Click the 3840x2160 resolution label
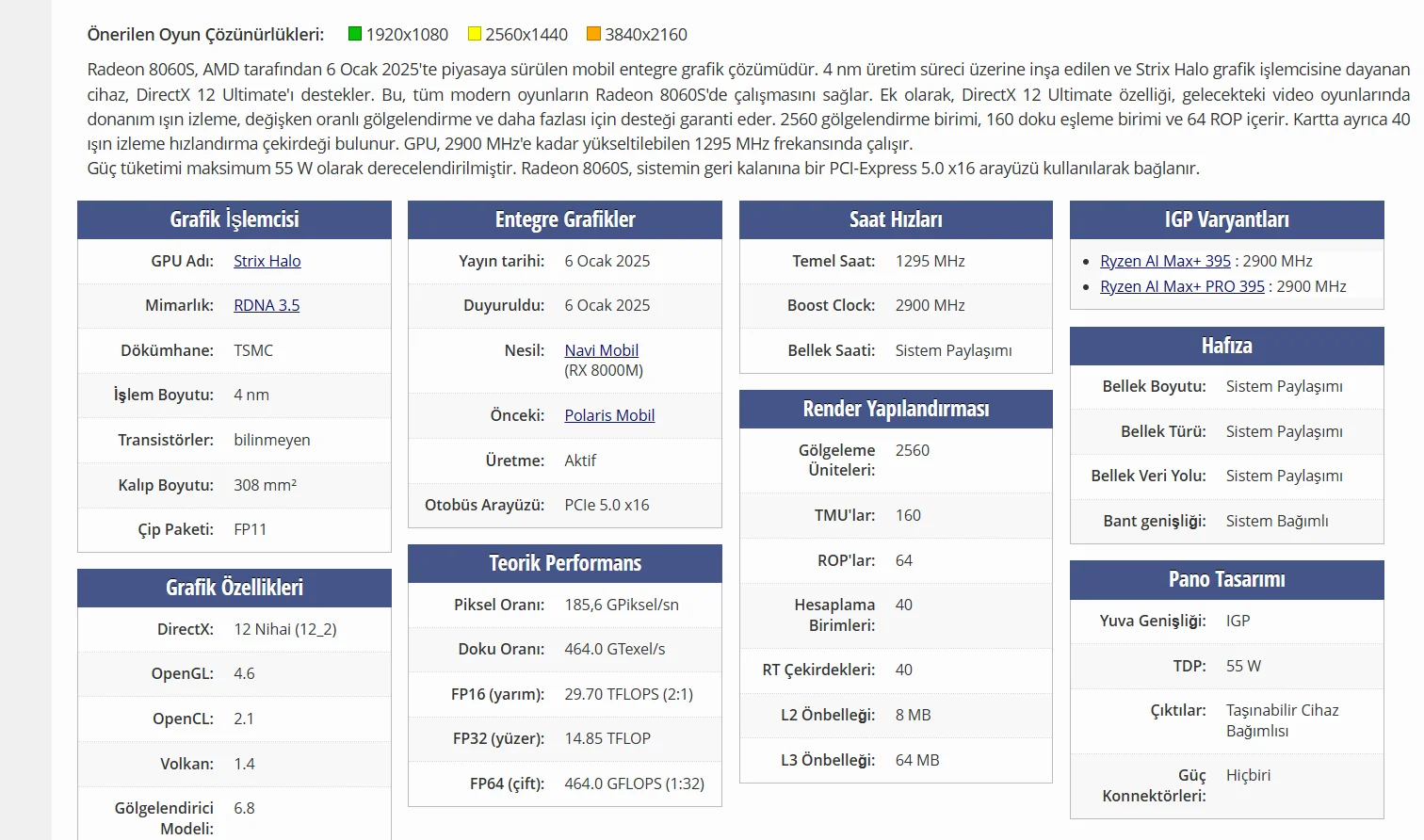 point(646,35)
